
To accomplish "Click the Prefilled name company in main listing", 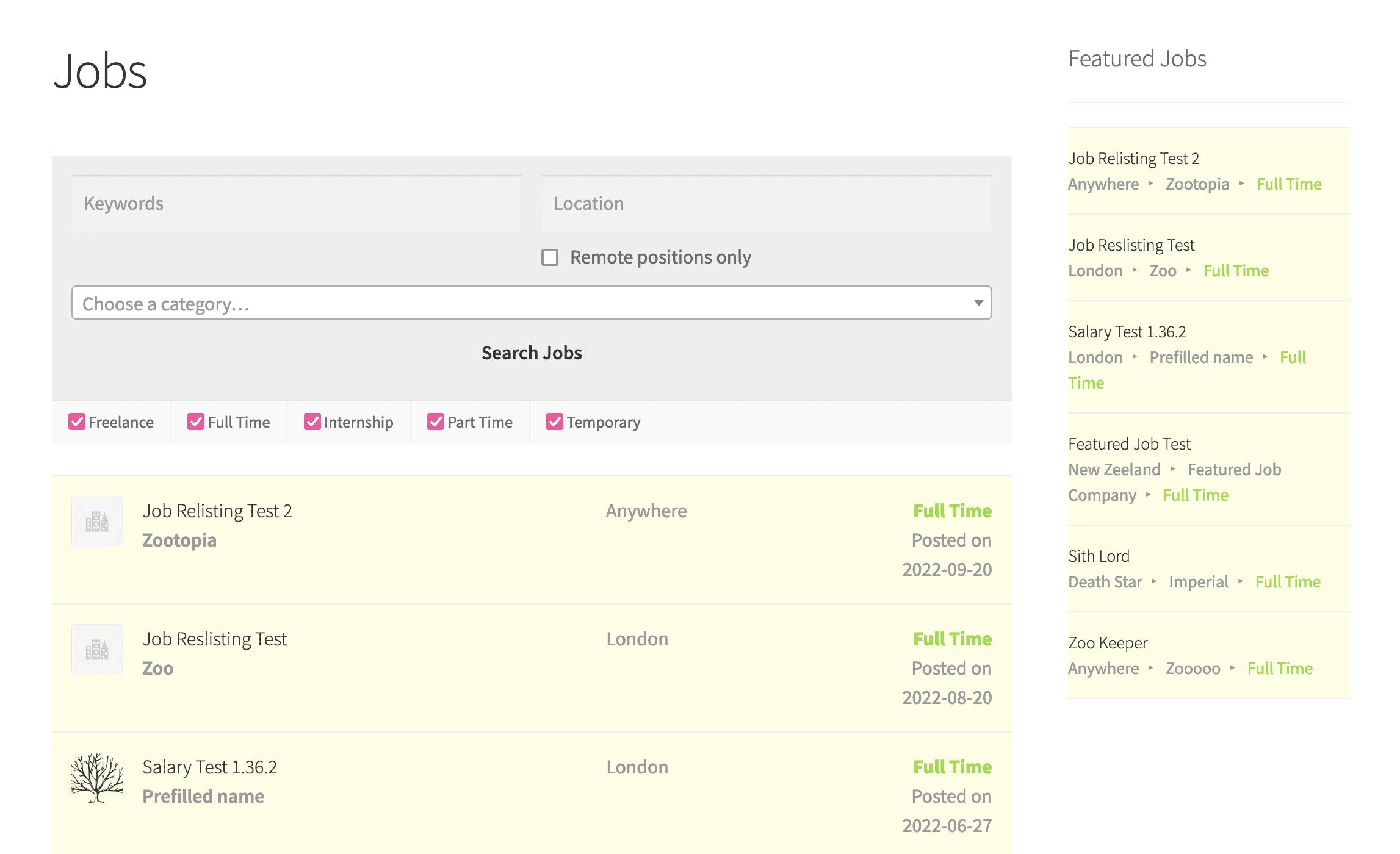I will coord(203,796).
